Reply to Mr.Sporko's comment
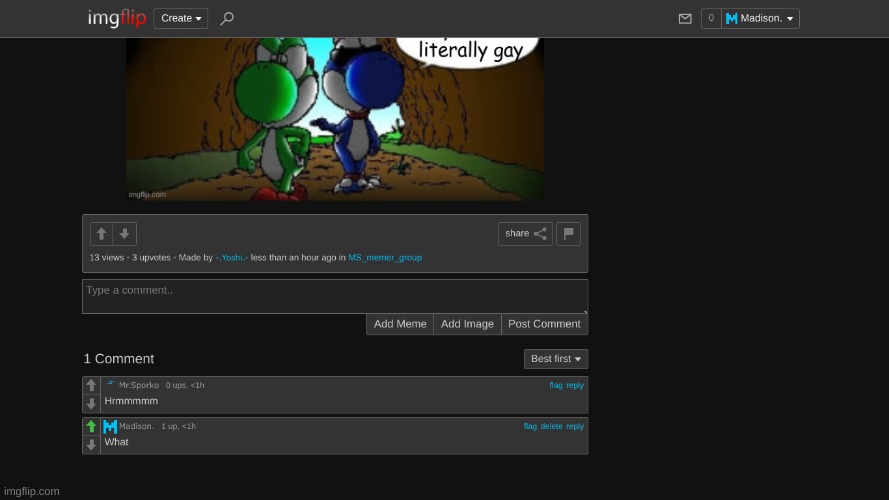This screenshot has height=500, width=889. pos(575,385)
